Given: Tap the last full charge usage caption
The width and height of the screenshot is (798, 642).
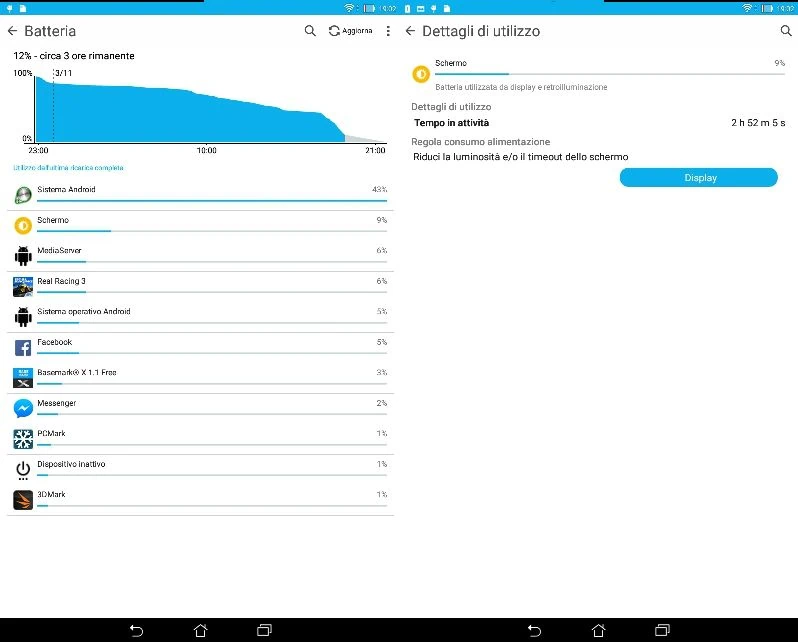Looking at the screenshot, I should [68, 168].
